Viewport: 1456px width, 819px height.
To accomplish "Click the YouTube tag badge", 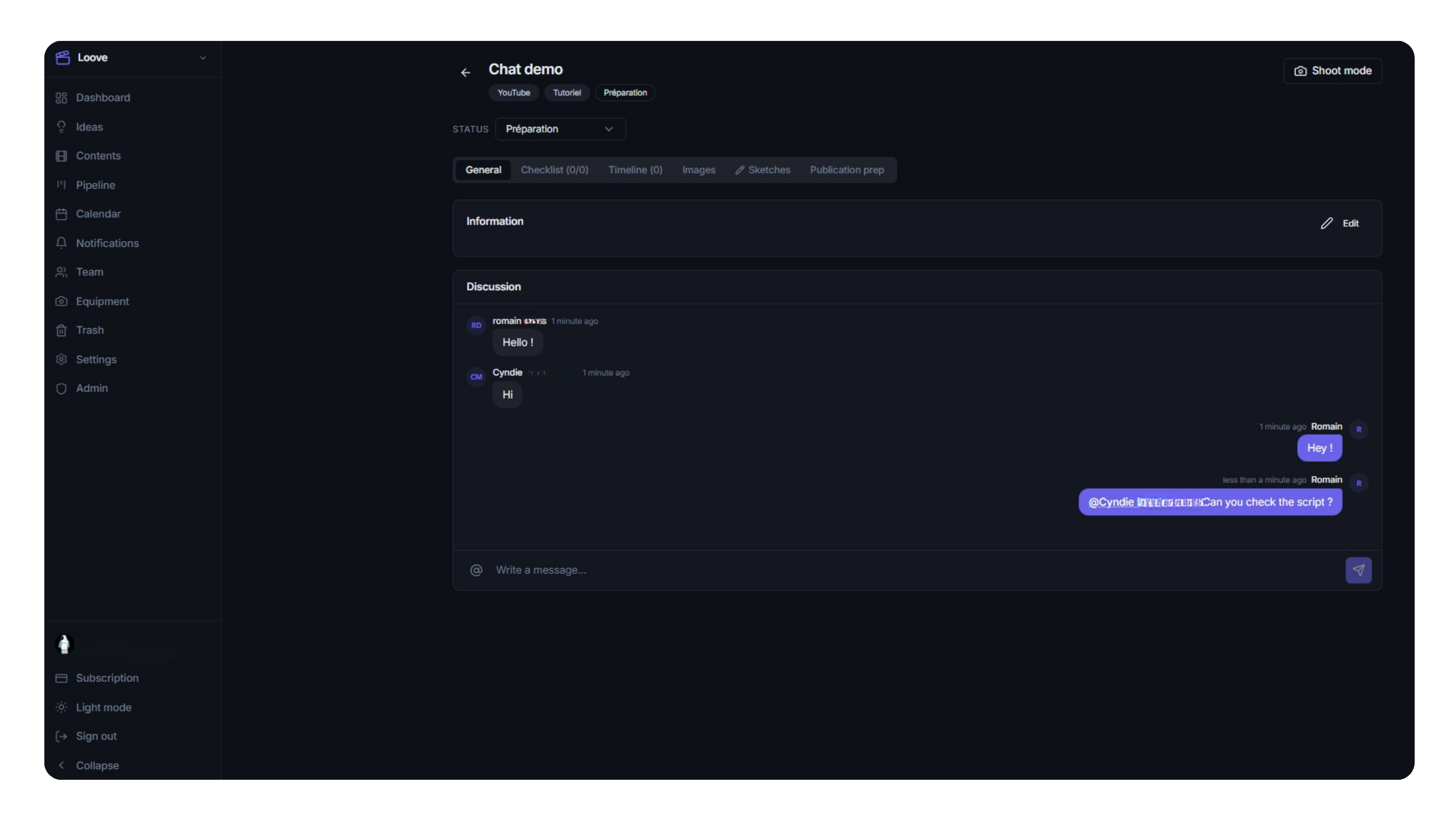I will point(513,93).
